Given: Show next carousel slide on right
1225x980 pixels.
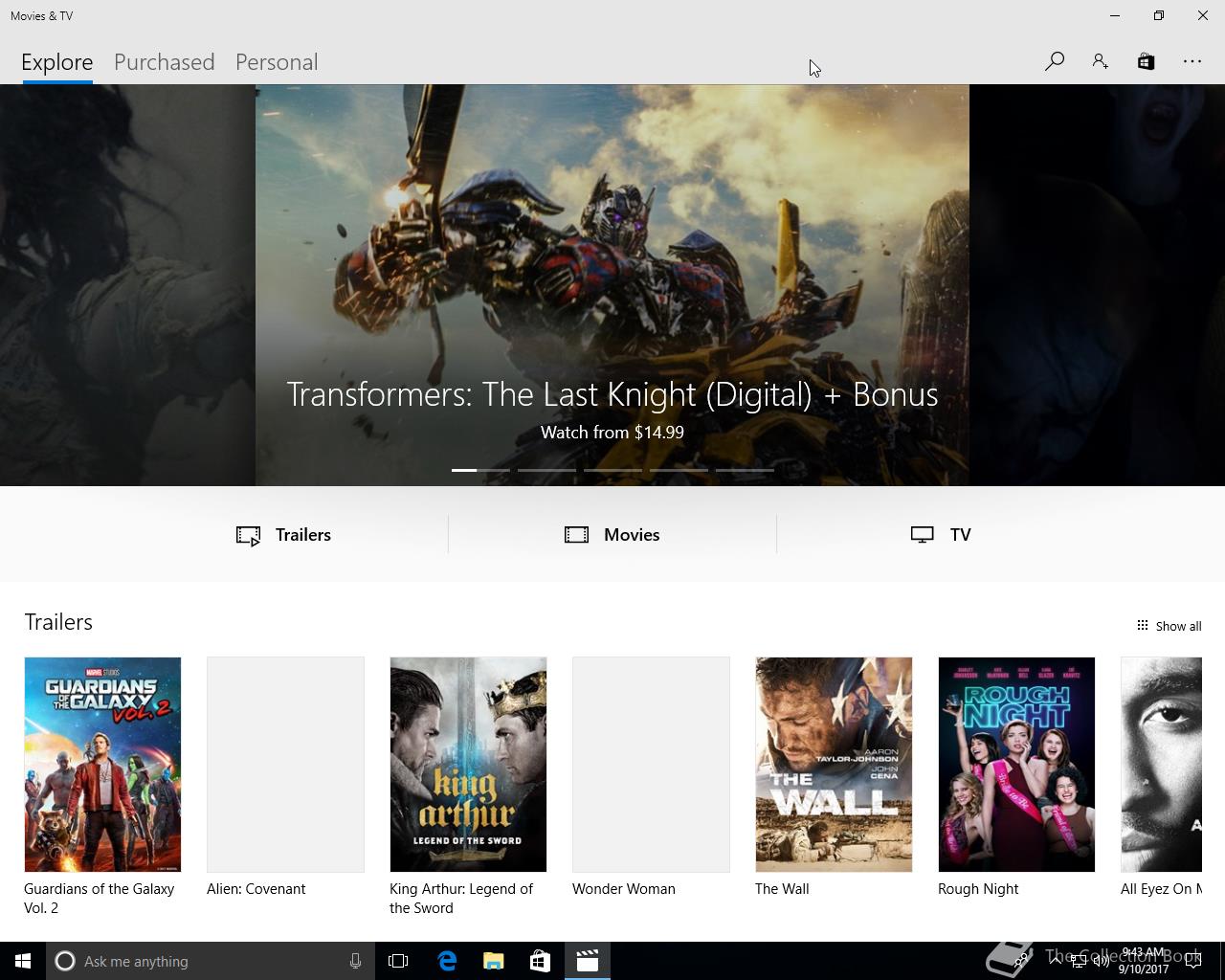Looking at the screenshot, I should point(1097,285).
